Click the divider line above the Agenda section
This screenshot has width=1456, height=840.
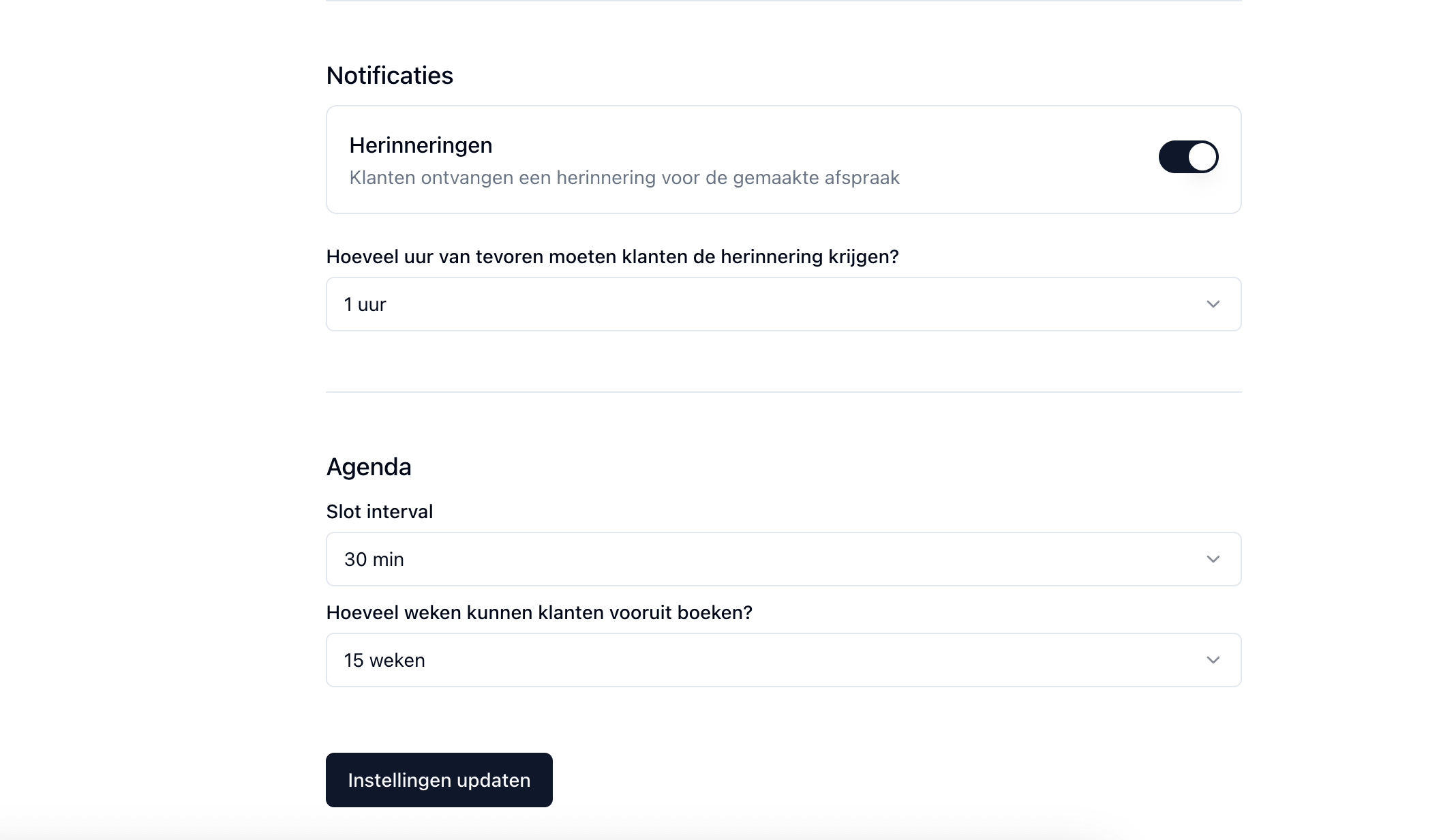click(x=783, y=392)
